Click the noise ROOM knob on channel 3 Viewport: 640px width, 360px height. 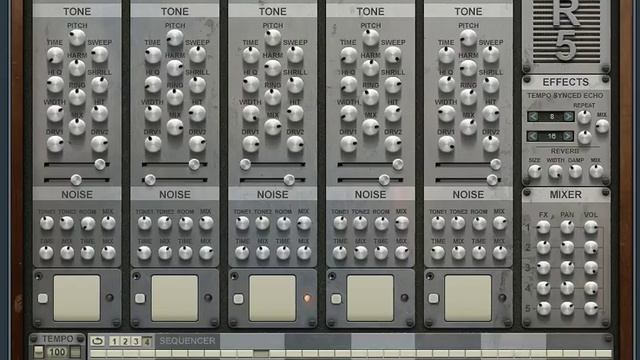coord(283,223)
